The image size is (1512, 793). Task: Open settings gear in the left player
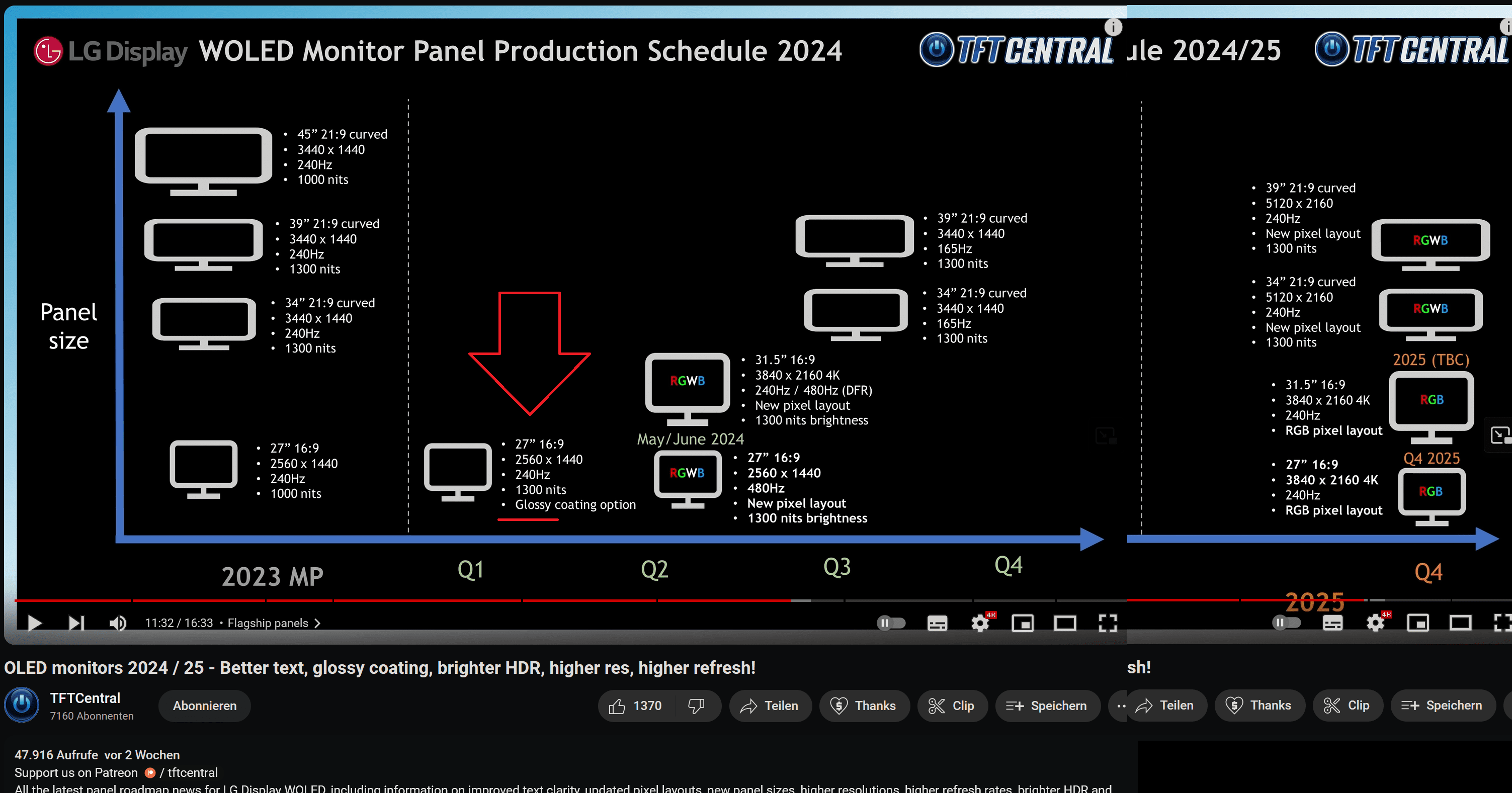coord(980,623)
